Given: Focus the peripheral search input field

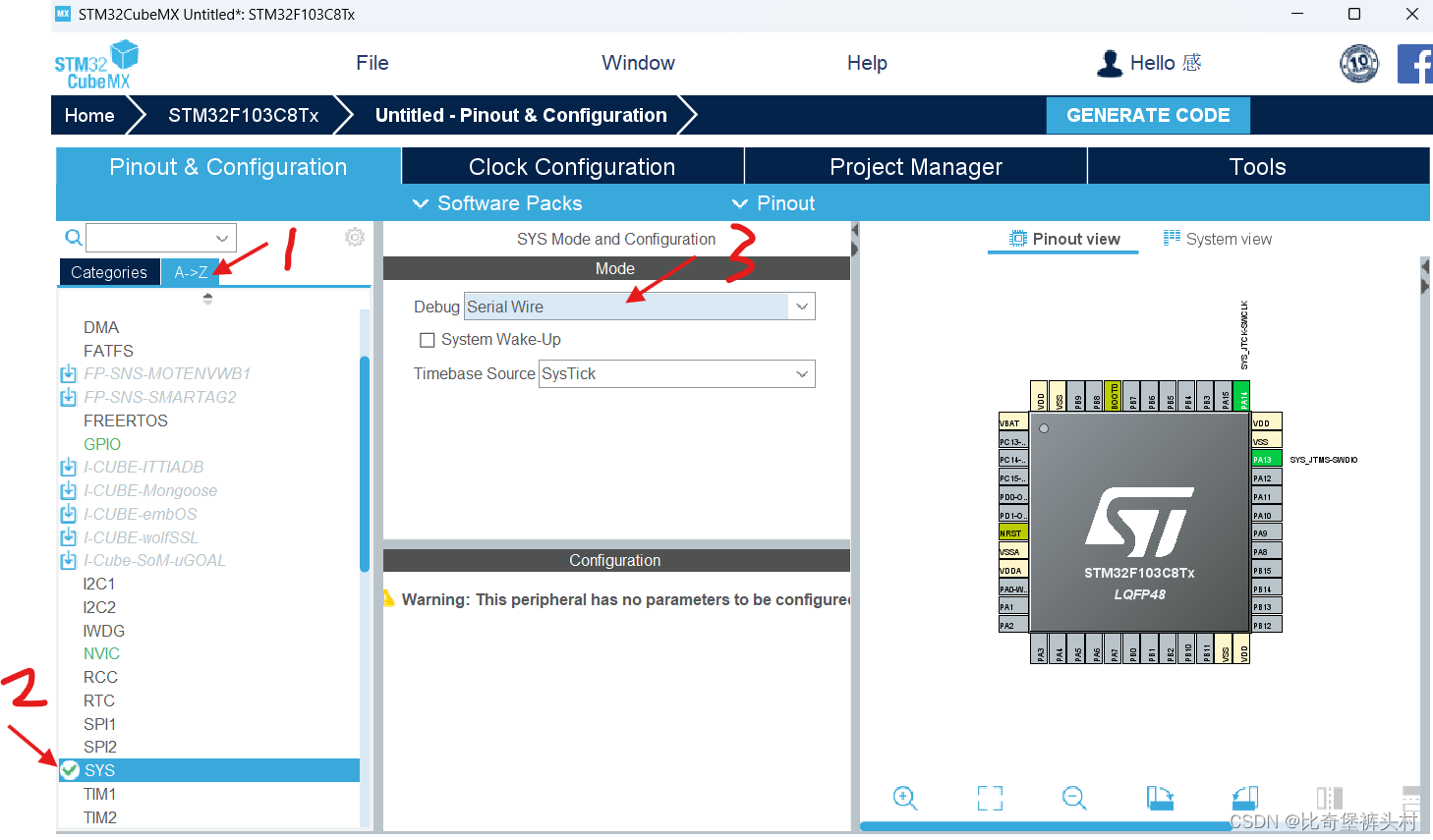Looking at the screenshot, I should pyautogui.click(x=148, y=238).
